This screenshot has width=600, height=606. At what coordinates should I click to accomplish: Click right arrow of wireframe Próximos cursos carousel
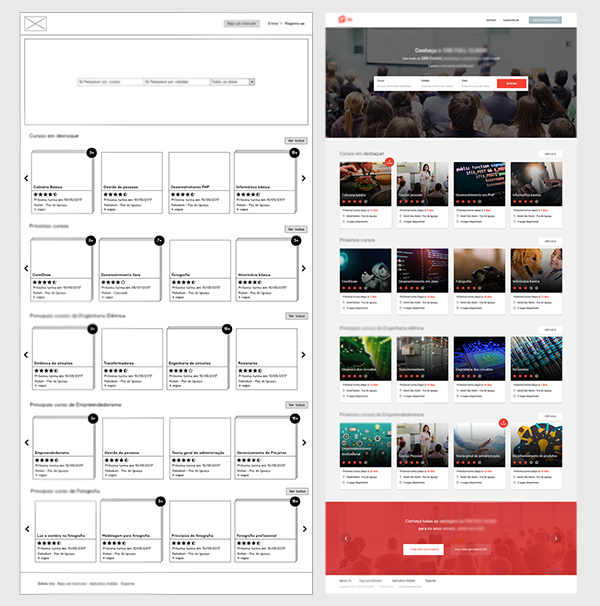pyautogui.click(x=303, y=268)
